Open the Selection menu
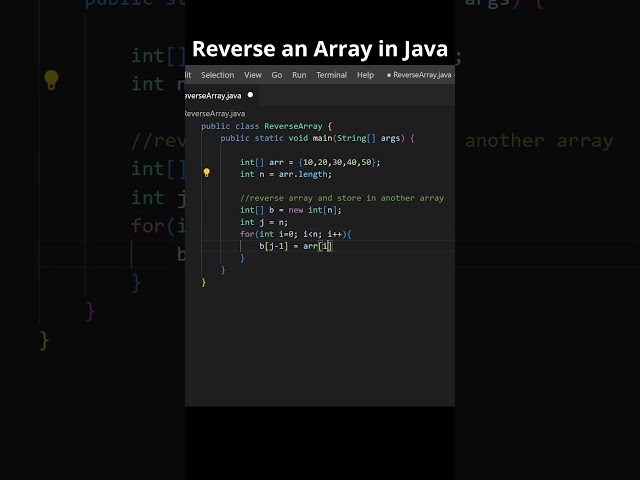Image resolution: width=640 pixels, height=480 pixels. pos(218,75)
